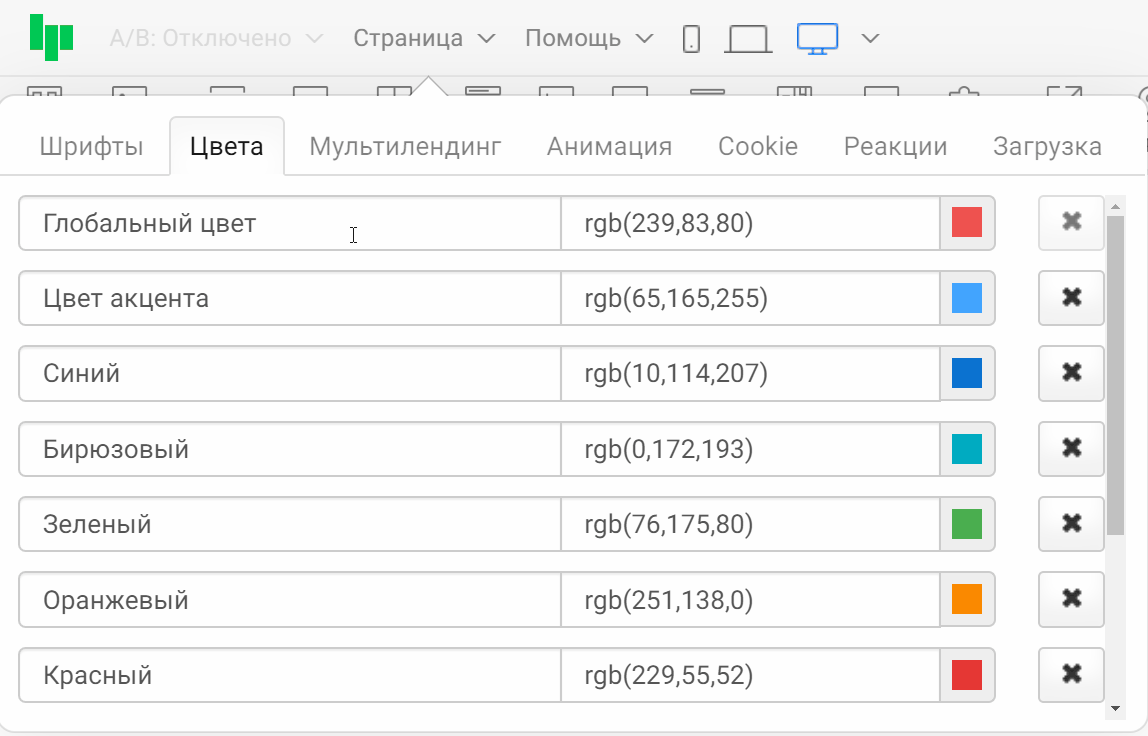Image resolution: width=1148 pixels, height=736 pixels.
Task: Click the green LP logo icon
Action: coord(51,37)
